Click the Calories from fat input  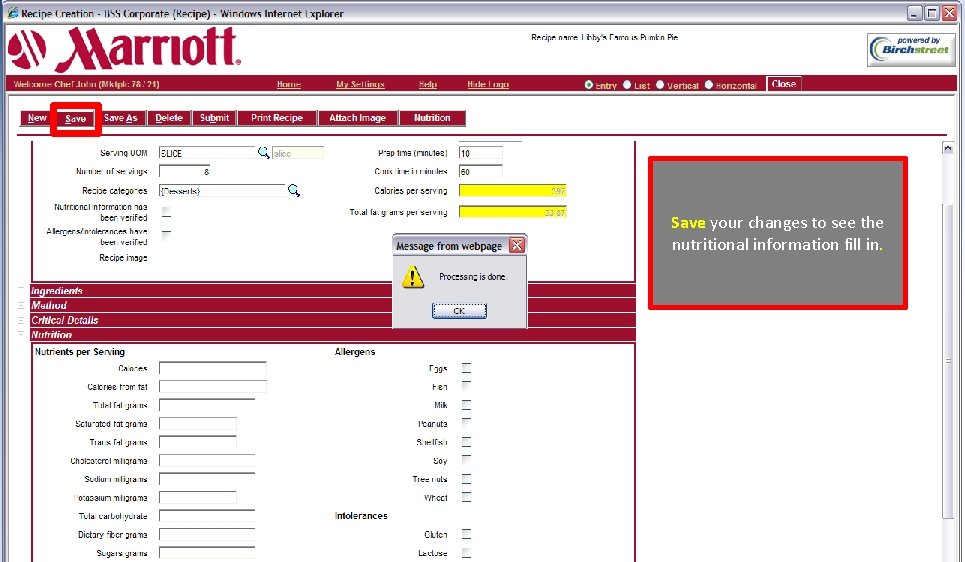pyautogui.click(x=212, y=387)
